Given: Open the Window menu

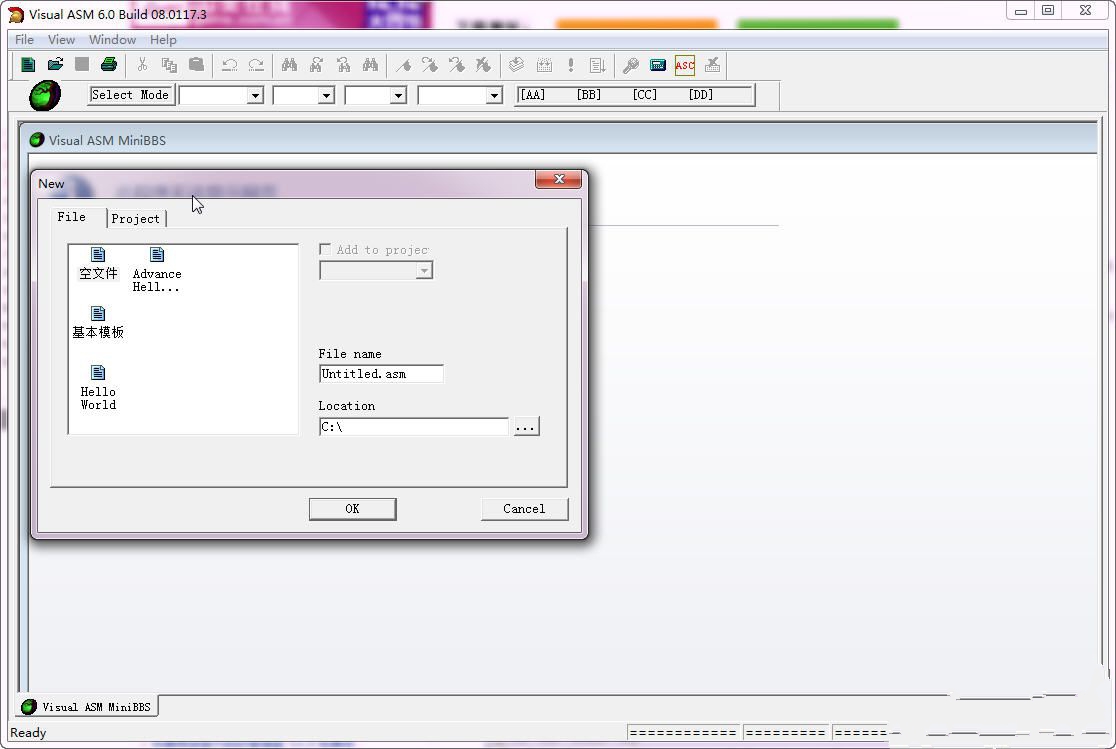Looking at the screenshot, I should click(x=112, y=40).
